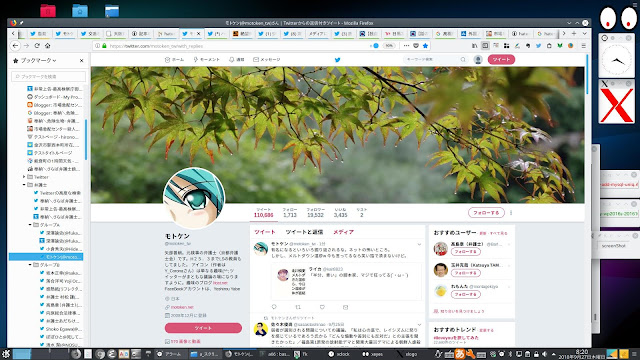Open Twitter ホーム nav item

coord(174,60)
